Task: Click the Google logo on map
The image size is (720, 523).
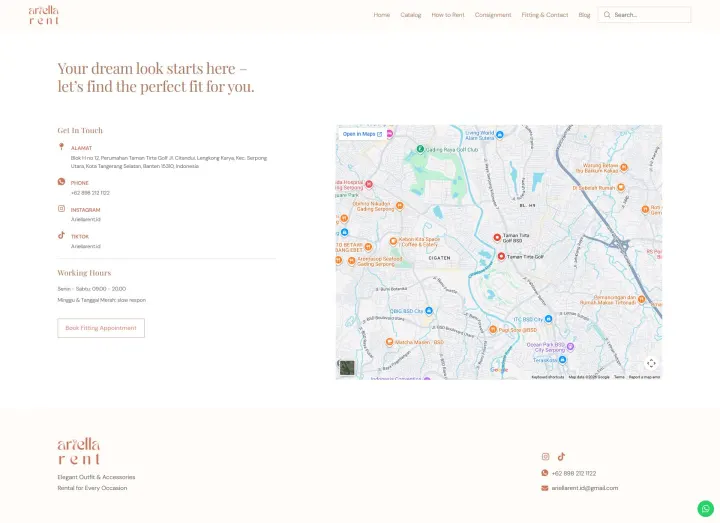Action: (499, 370)
